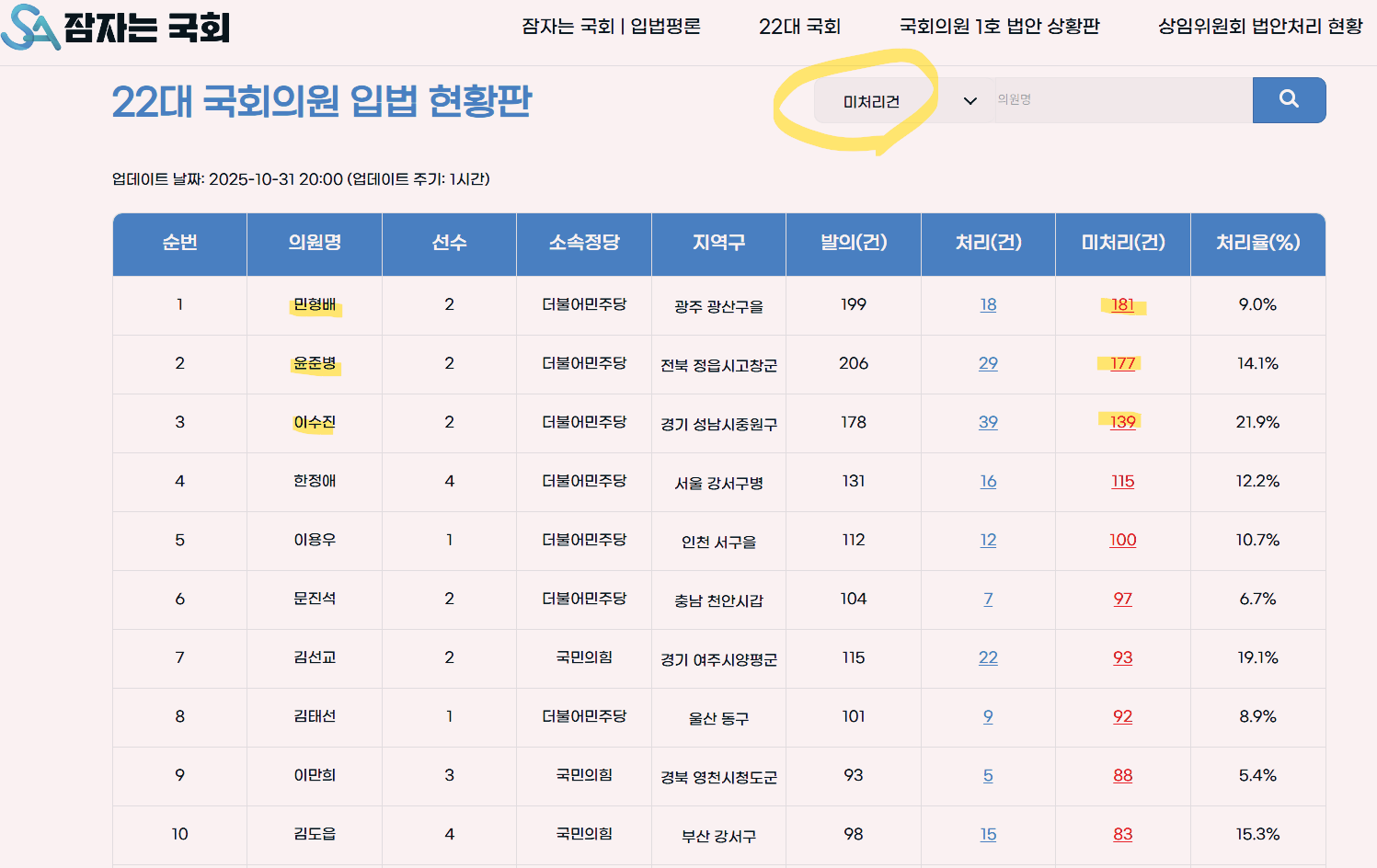Viewport: 1377px width, 868px height.
Task: Select the name 민형배 in the table
Action: pyautogui.click(x=315, y=304)
